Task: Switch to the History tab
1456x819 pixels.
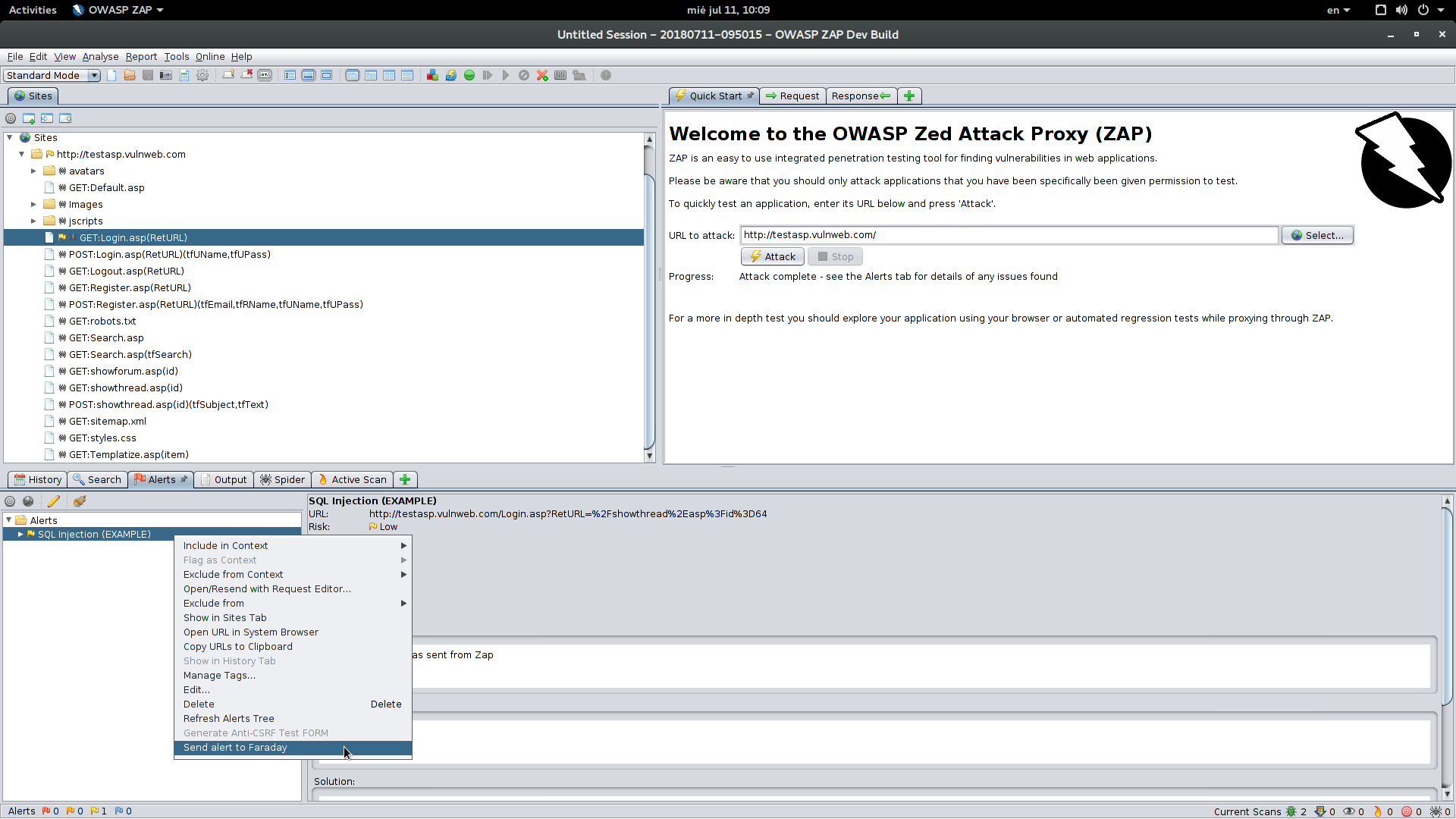Action: (37, 479)
